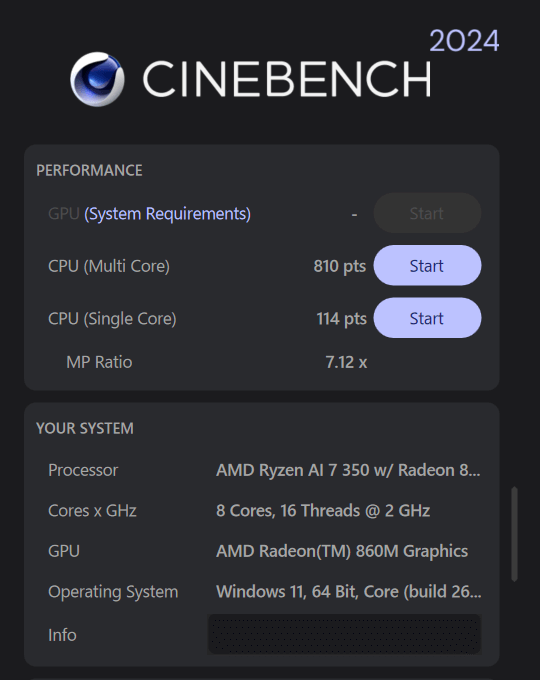Image resolution: width=540 pixels, height=680 pixels.
Task: Click the Cinebench sphere logo icon
Action: [x=97, y=79]
